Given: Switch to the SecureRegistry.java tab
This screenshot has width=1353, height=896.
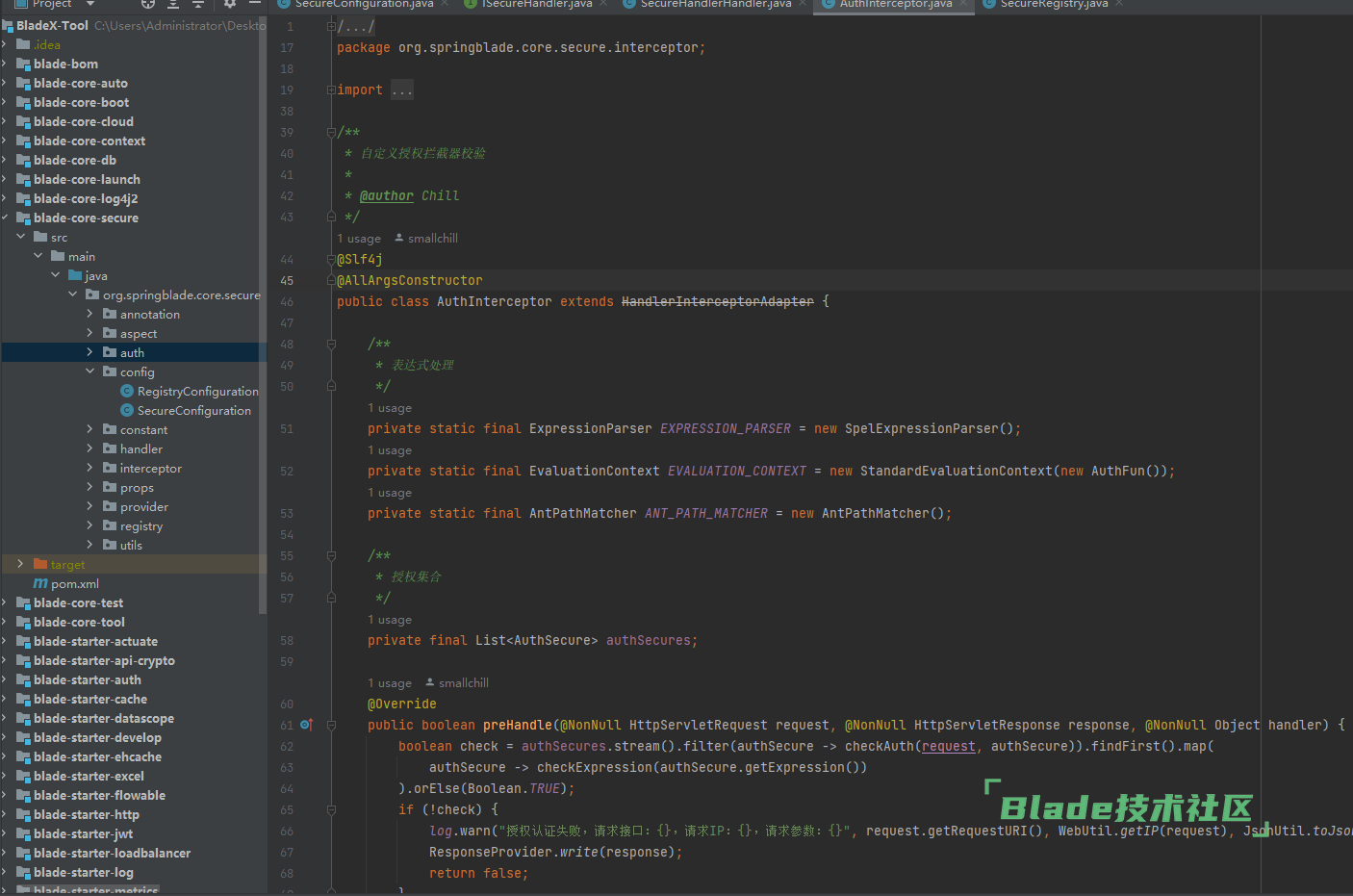Looking at the screenshot, I should [x=1053, y=4].
